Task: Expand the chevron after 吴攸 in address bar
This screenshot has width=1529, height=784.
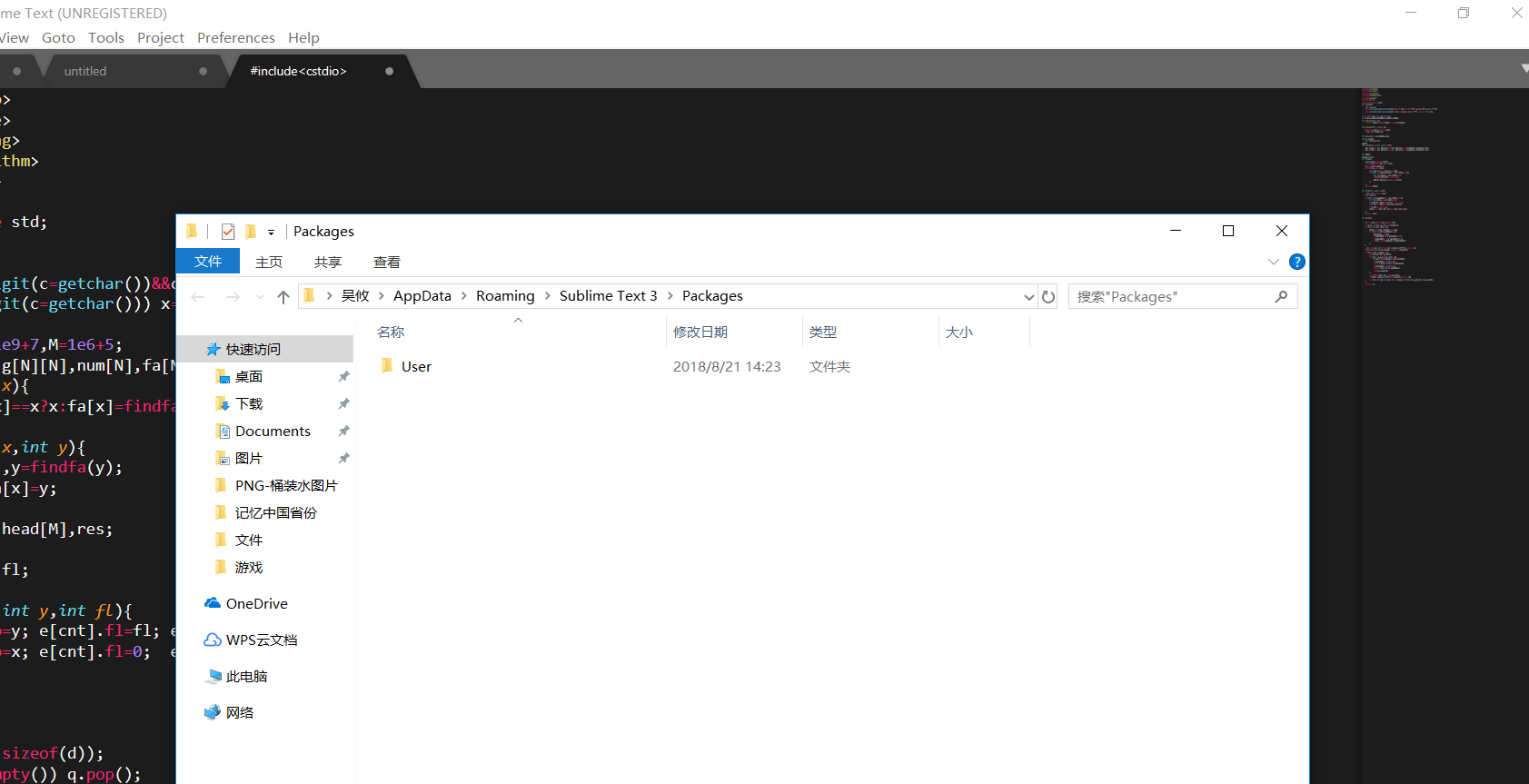Action: 382,295
